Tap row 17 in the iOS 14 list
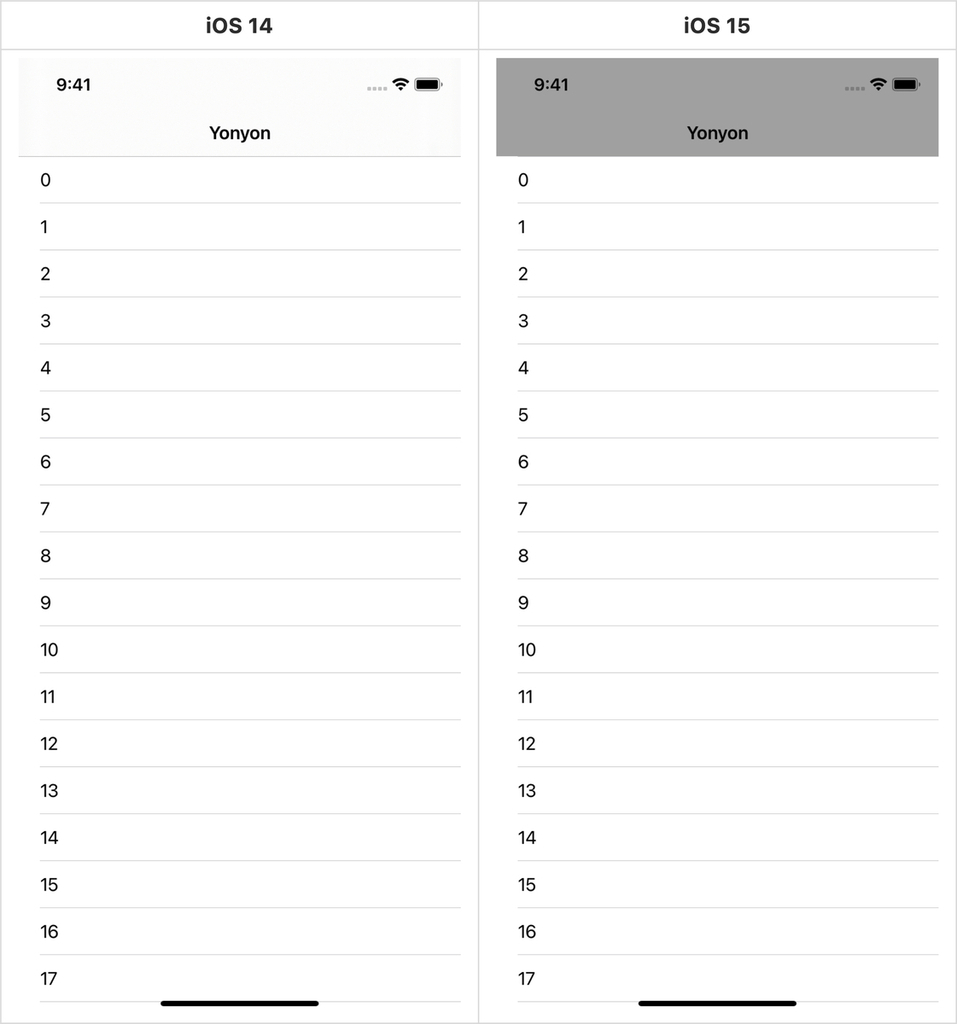957x1024 pixels. pos(240,979)
